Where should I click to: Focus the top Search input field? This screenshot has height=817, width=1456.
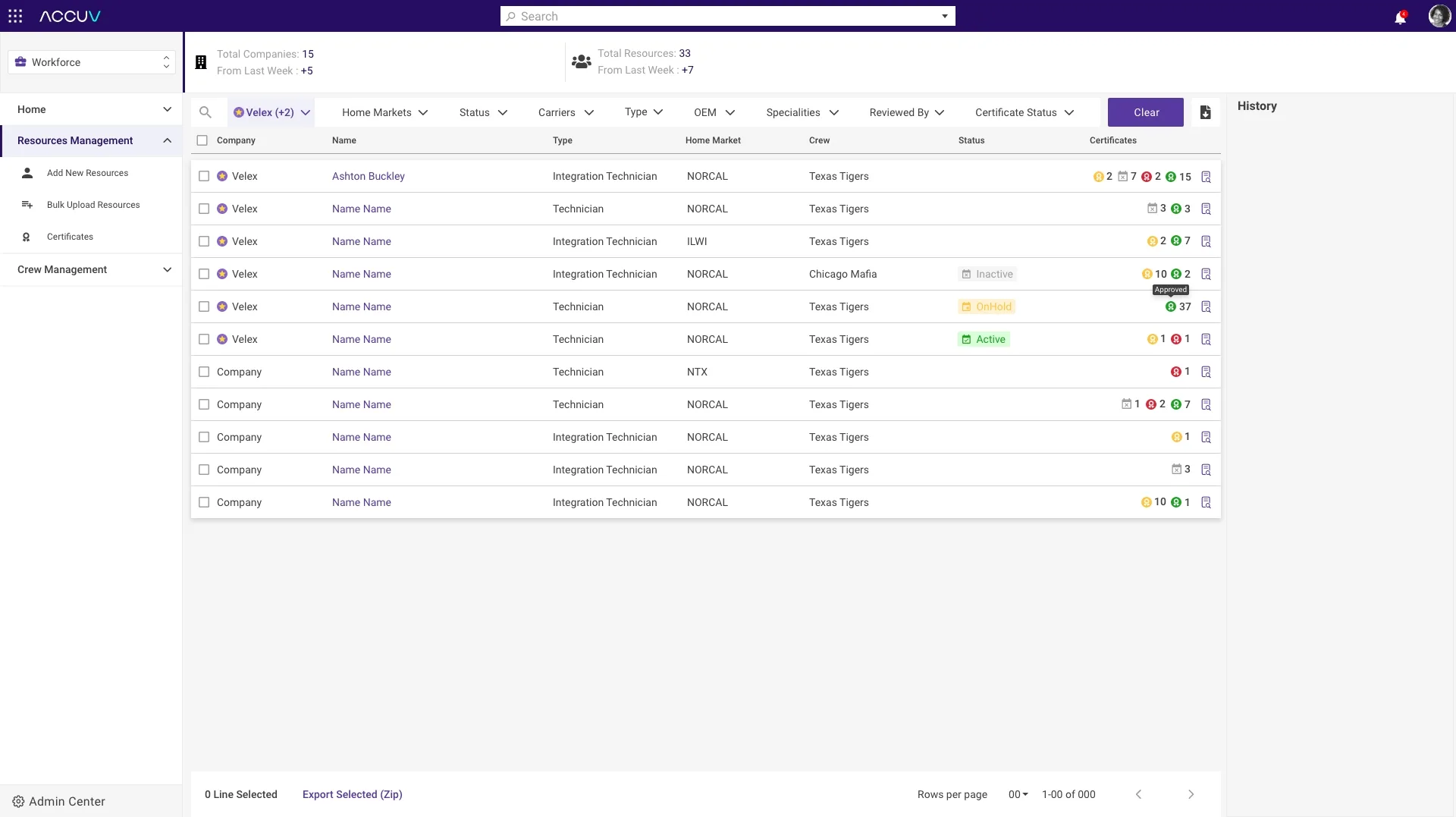click(x=727, y=16)
